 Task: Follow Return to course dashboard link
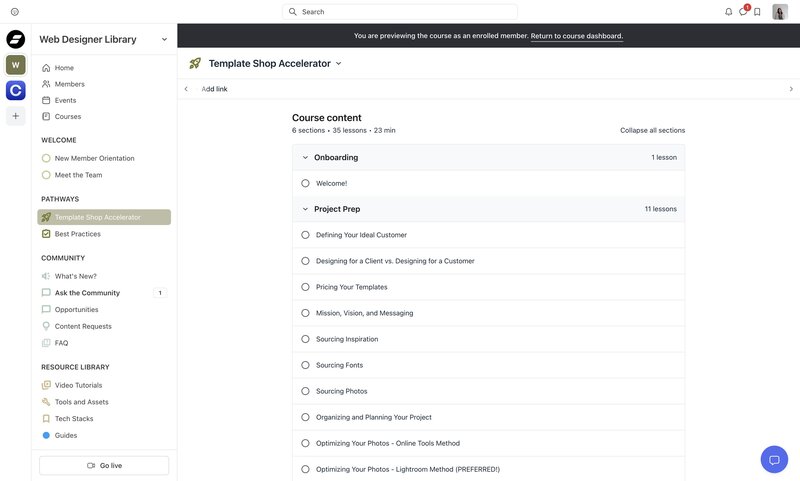point(577,36)
